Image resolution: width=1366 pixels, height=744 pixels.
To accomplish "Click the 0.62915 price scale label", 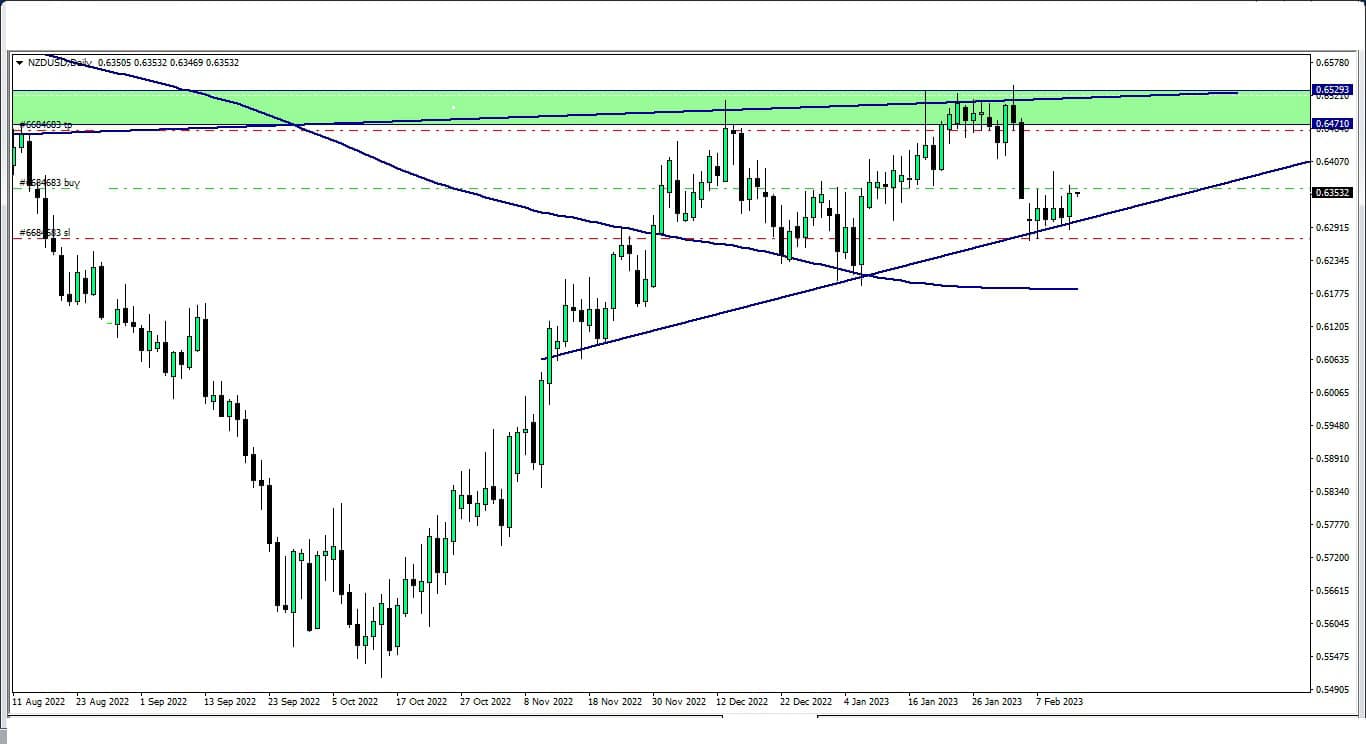I will click(x=1332, y=227).
